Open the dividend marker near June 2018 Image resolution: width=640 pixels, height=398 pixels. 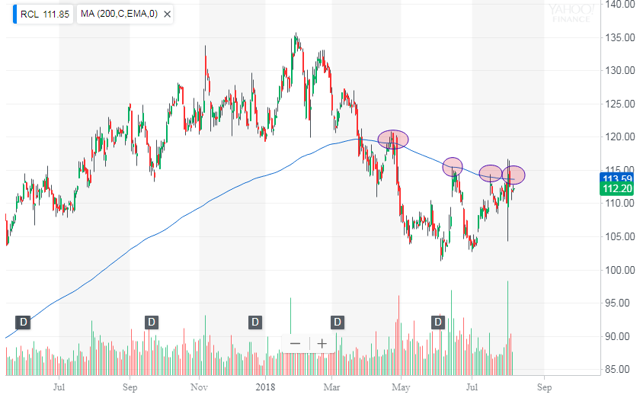coord(438,322)
